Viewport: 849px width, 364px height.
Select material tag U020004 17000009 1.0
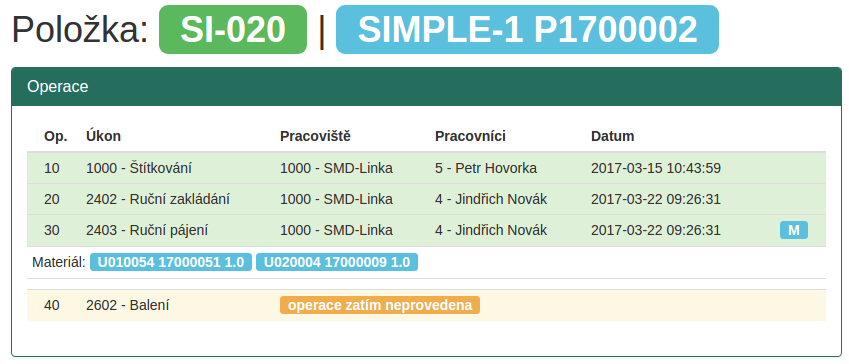click(337, 263)
